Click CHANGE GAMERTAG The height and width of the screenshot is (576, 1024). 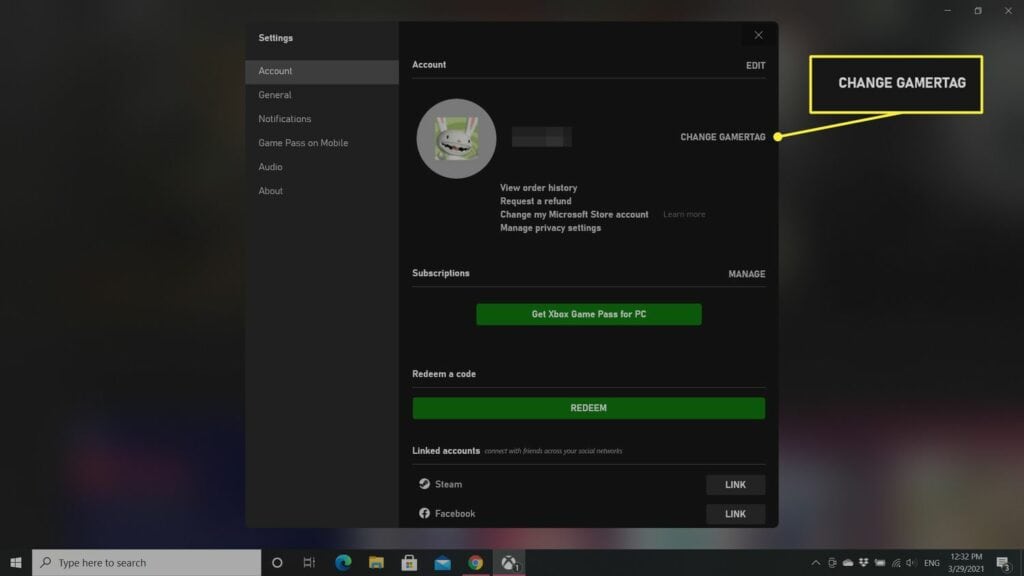(x=724, y=137)
